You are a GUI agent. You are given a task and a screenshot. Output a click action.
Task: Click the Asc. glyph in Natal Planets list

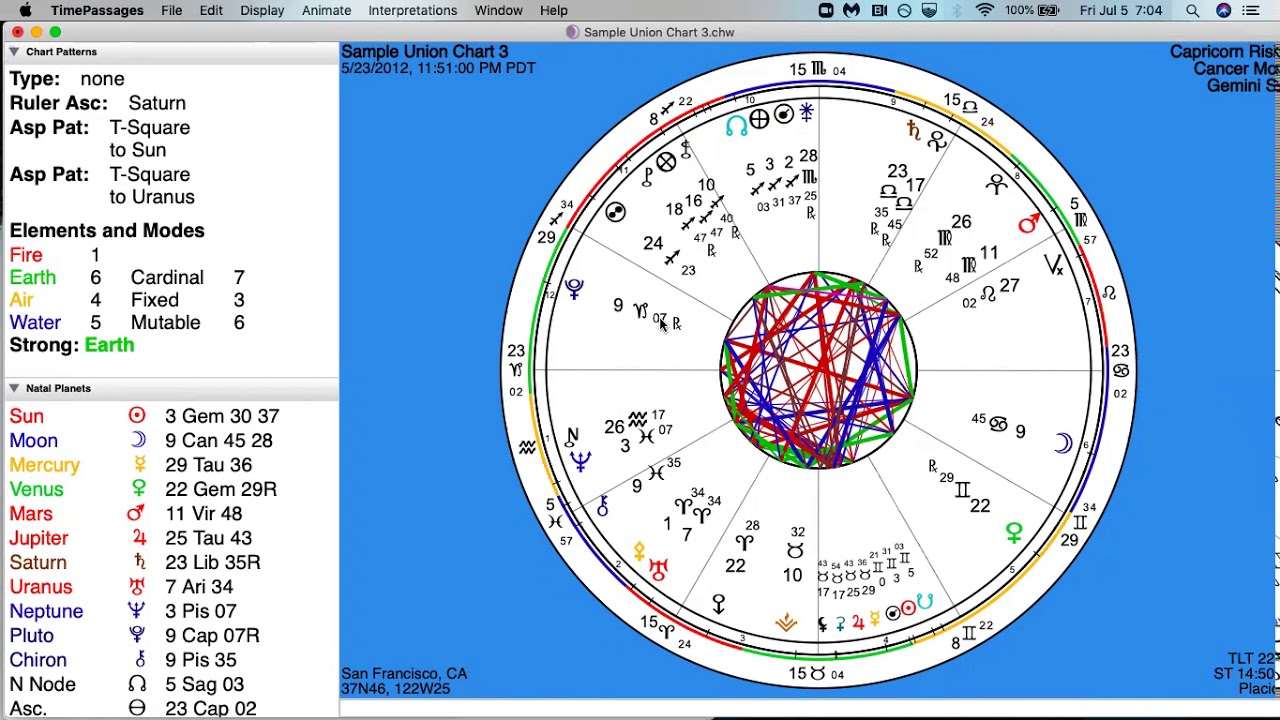137,708
